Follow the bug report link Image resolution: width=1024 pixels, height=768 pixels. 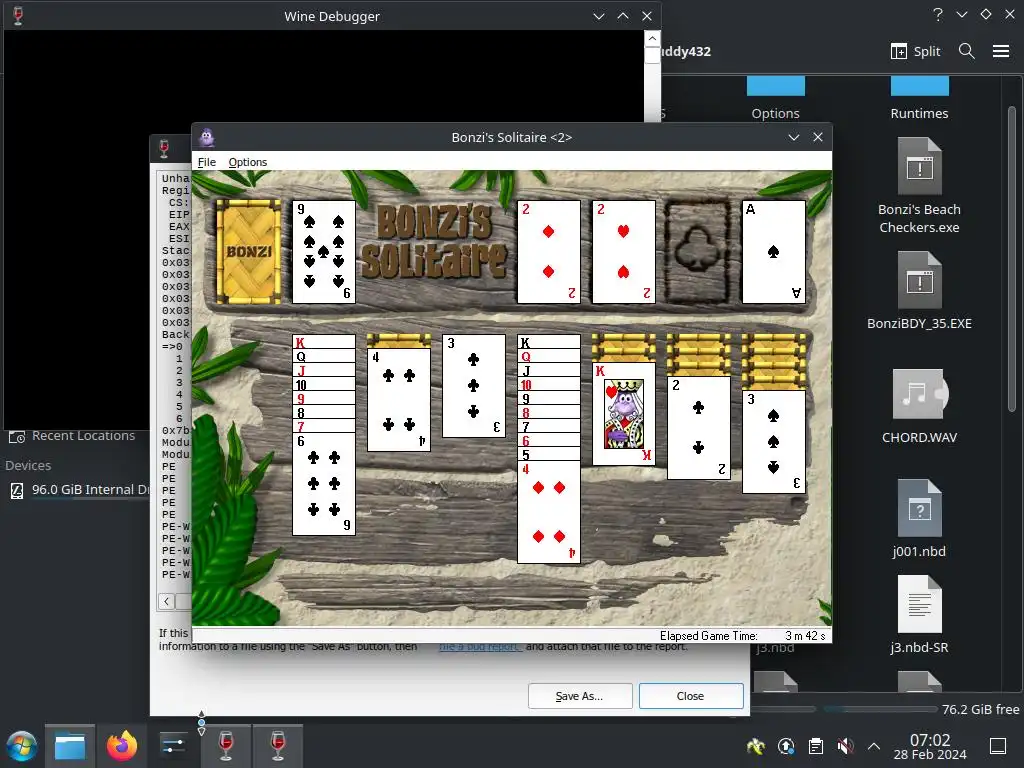tap(480, 647)
